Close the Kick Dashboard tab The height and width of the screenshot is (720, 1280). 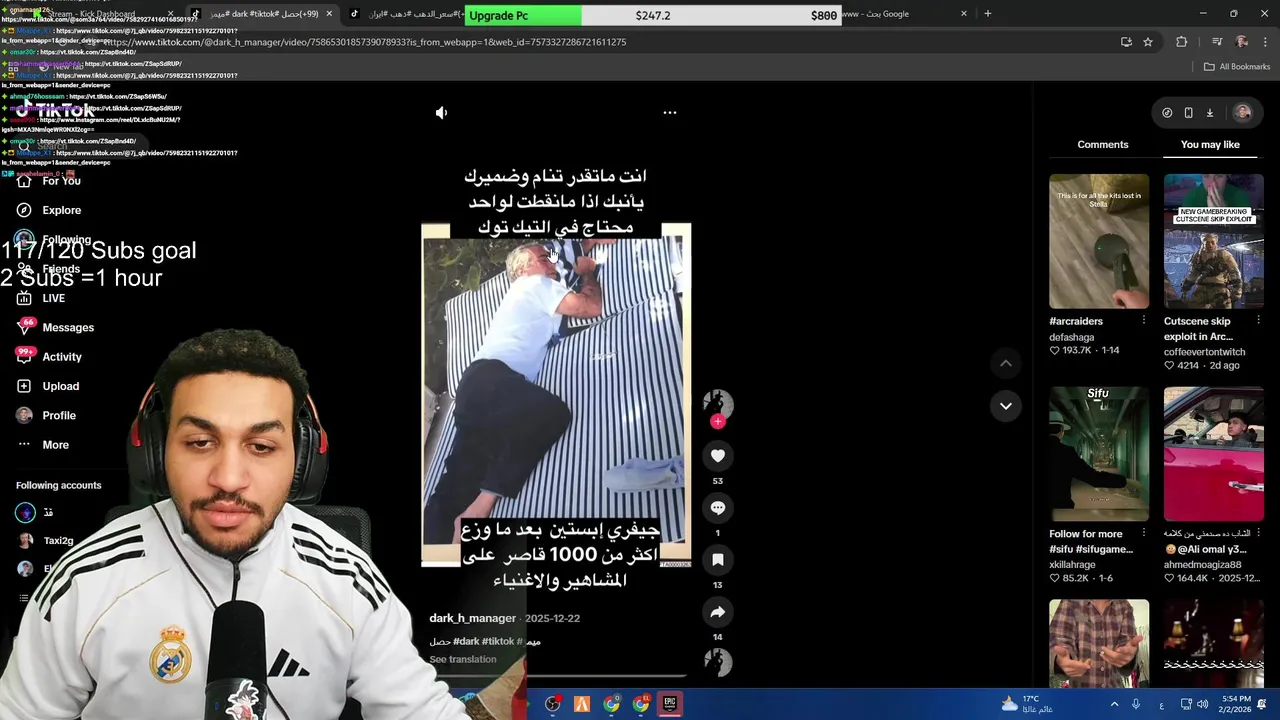(170, 14)
